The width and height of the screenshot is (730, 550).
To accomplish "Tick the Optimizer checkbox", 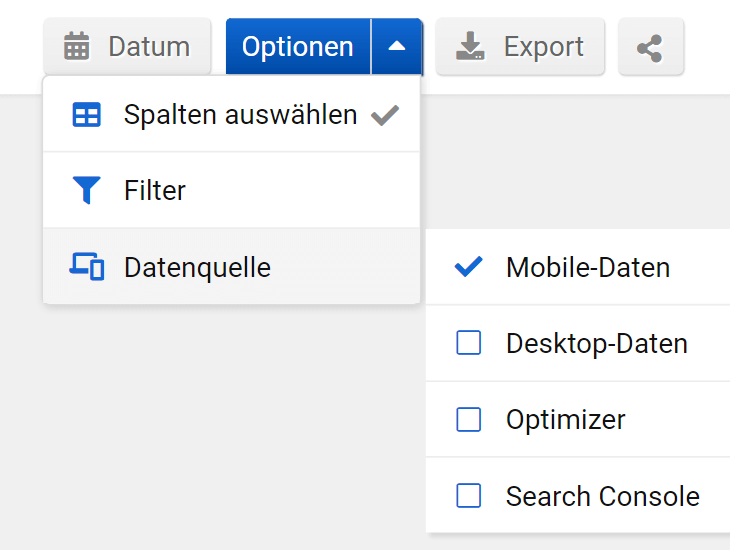I will (468, 419).
